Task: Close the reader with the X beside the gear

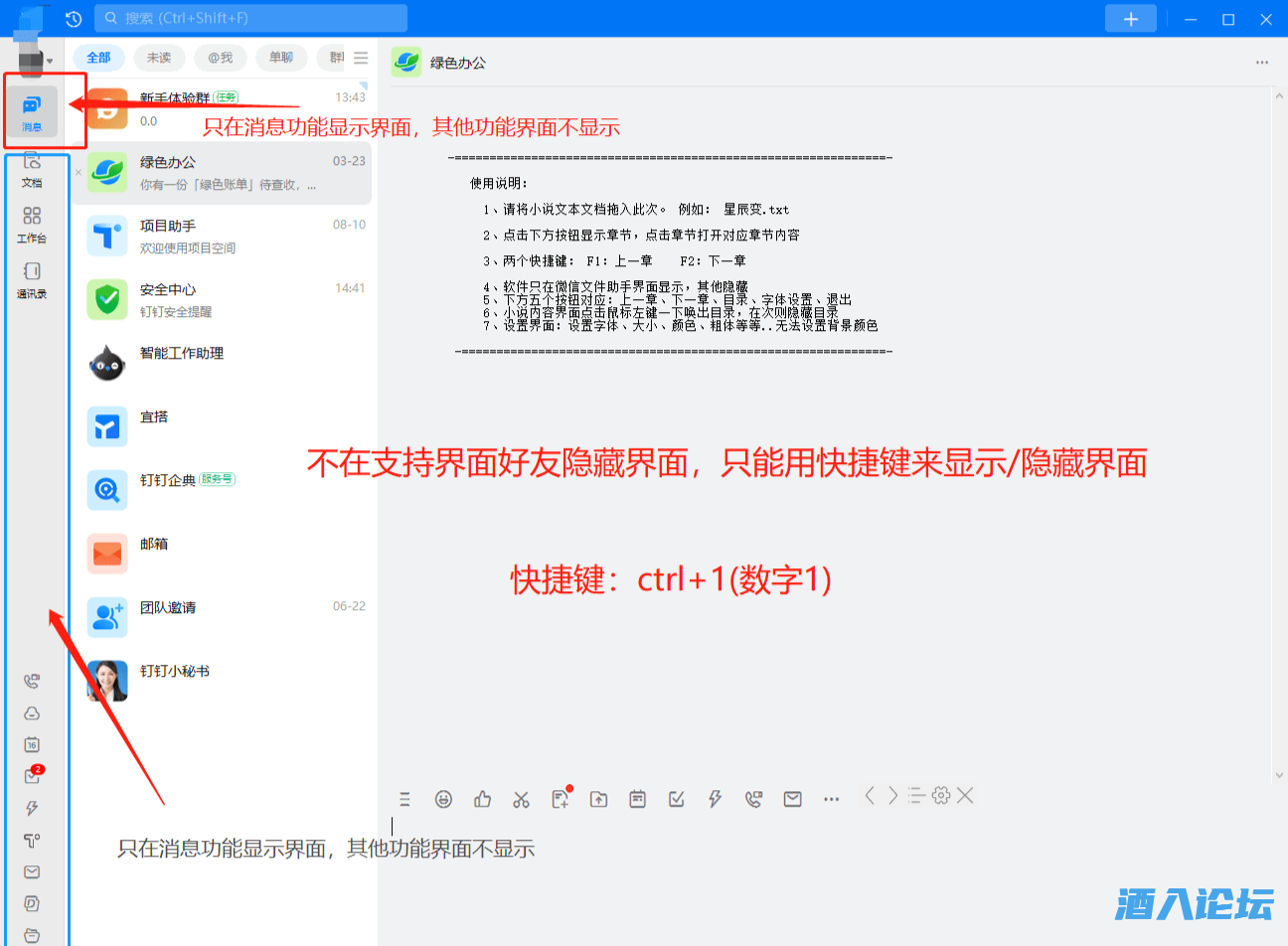Action: (x=965, y=795)
